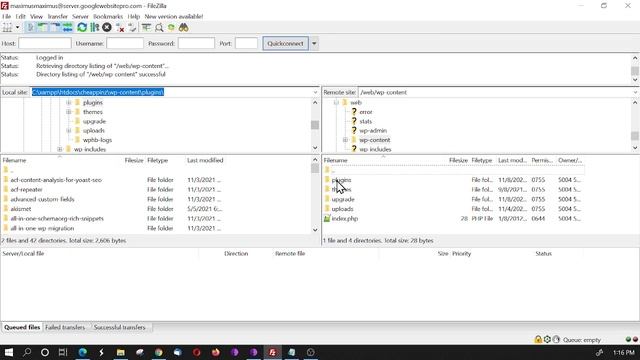Open the Quickconnect history dropdown

click(314, 43)
